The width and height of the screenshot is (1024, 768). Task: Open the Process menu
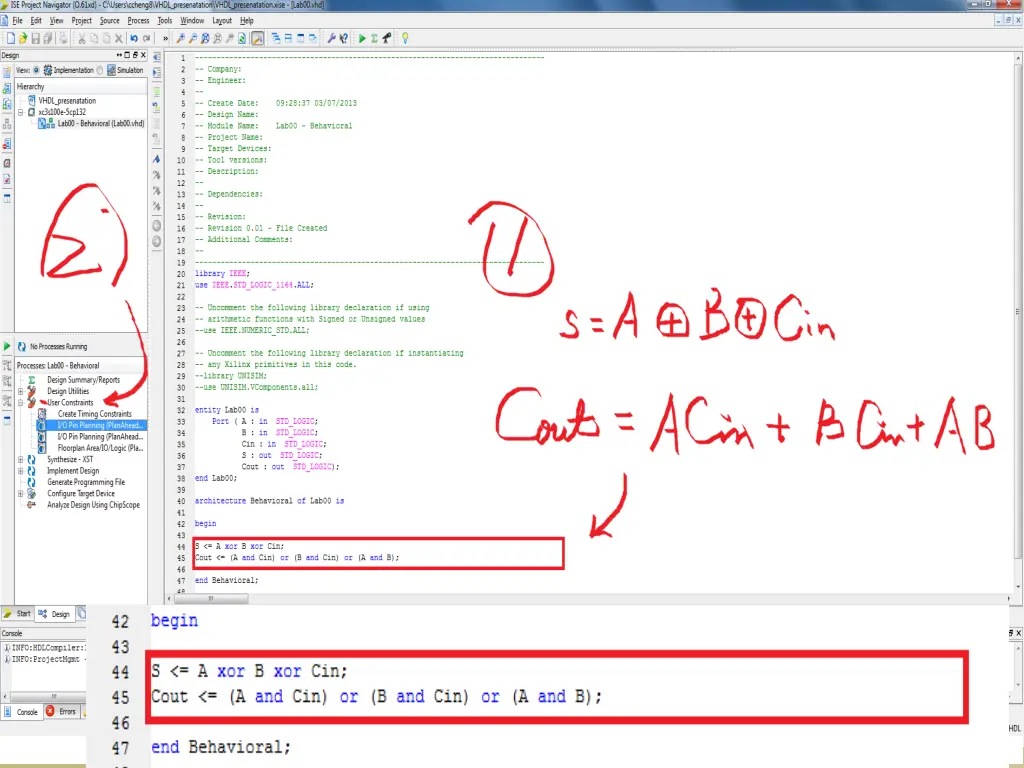pos(138,21)
